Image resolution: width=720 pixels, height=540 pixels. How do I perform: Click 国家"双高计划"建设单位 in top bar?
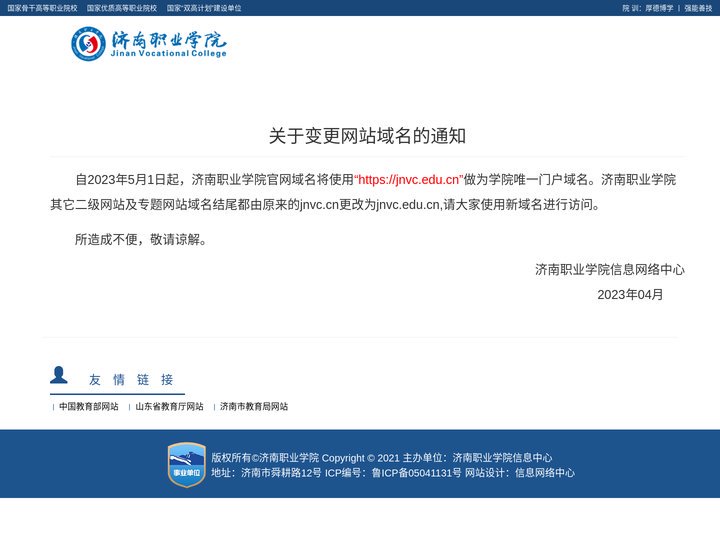tap(204, 8)
